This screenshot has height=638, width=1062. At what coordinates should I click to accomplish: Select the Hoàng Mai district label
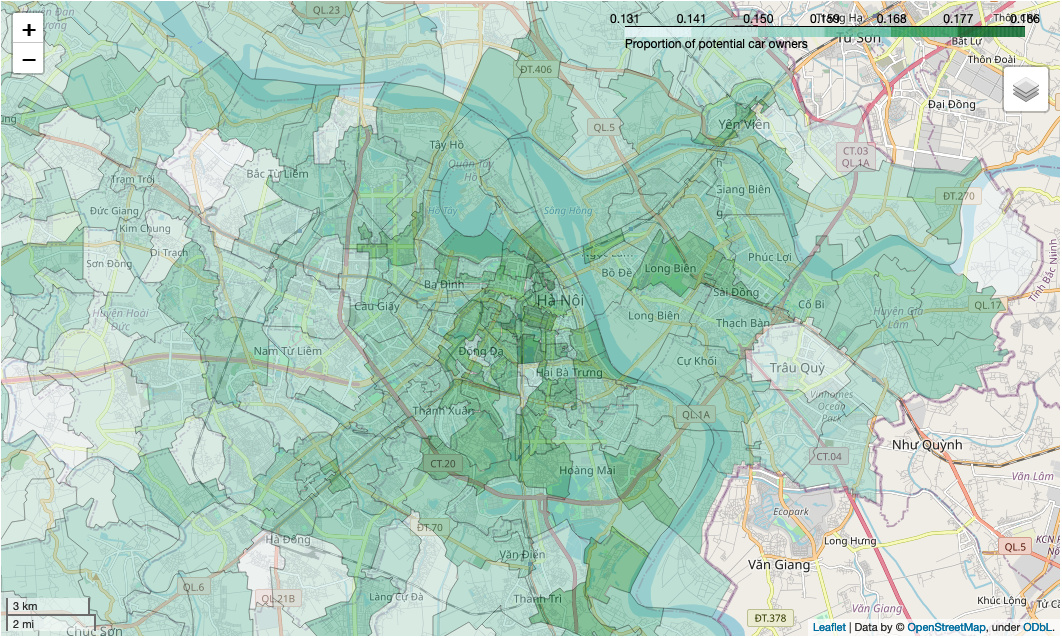(x=587, y=471)
